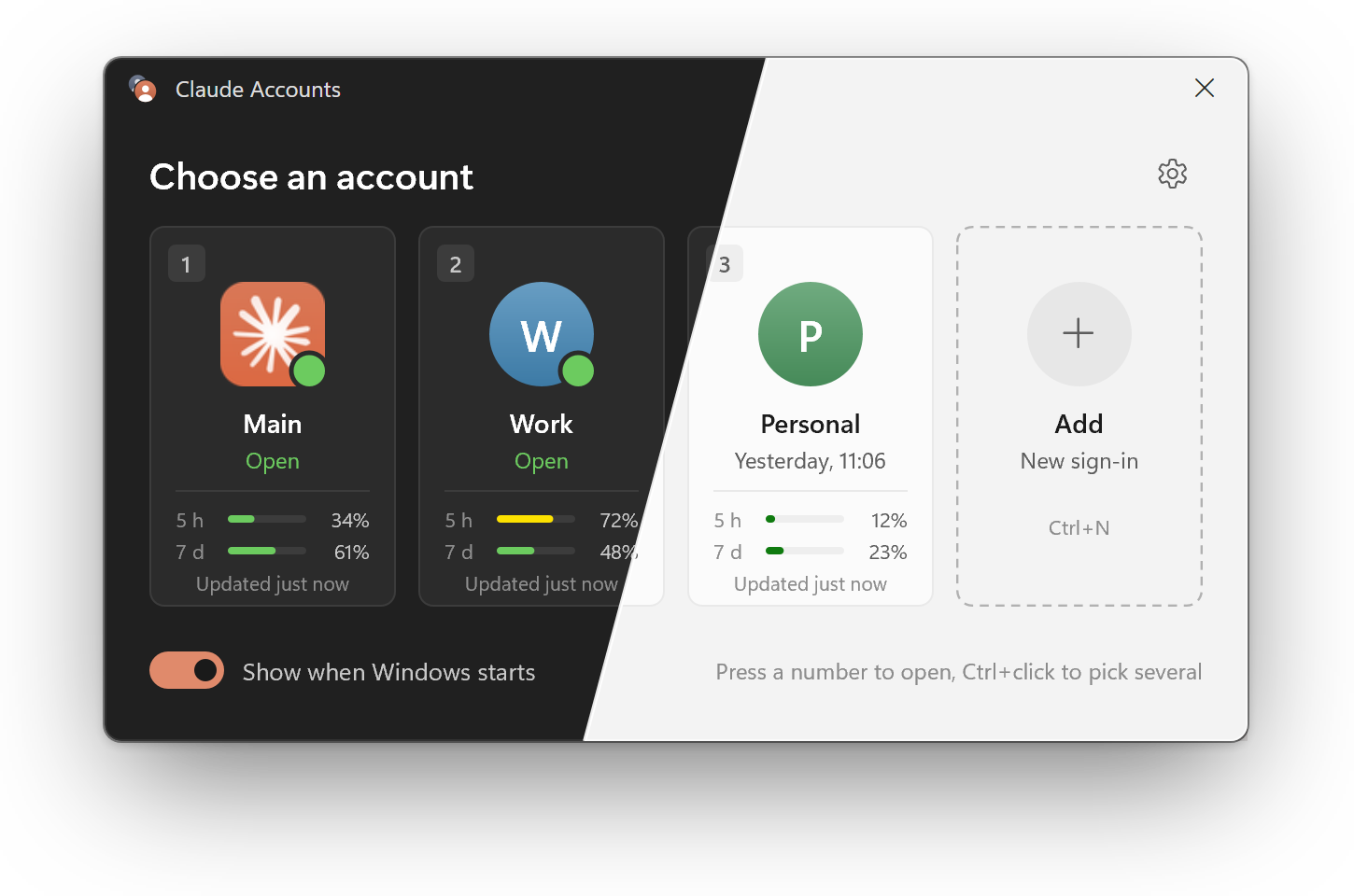The width and height of the screenshot is (1354, 896).
Task: Click the green status dot on Main avatar
Action: 309,371
